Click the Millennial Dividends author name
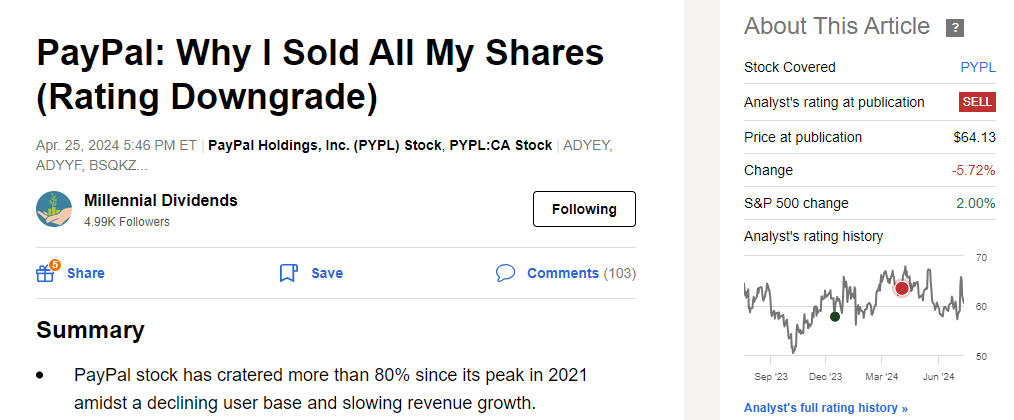The image size is (1014, 420). coord(161,200)
